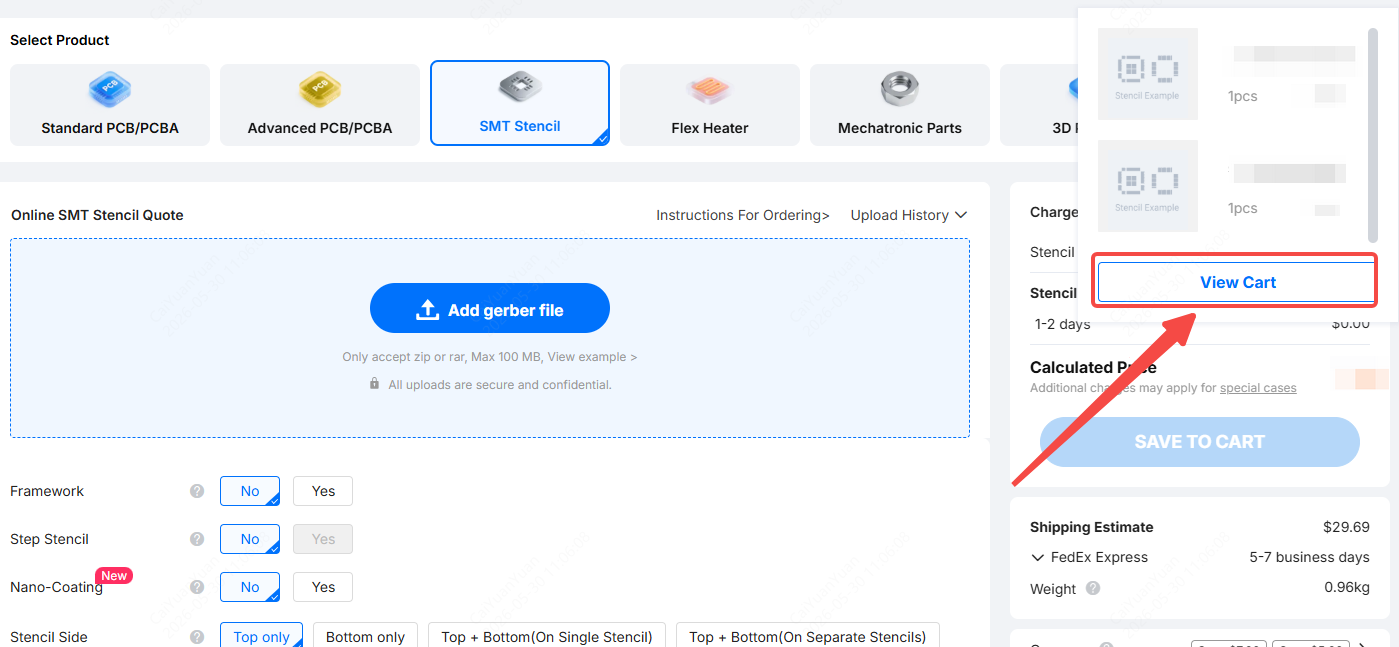Open the Nano-Coating help question icon

coord(197,587)
